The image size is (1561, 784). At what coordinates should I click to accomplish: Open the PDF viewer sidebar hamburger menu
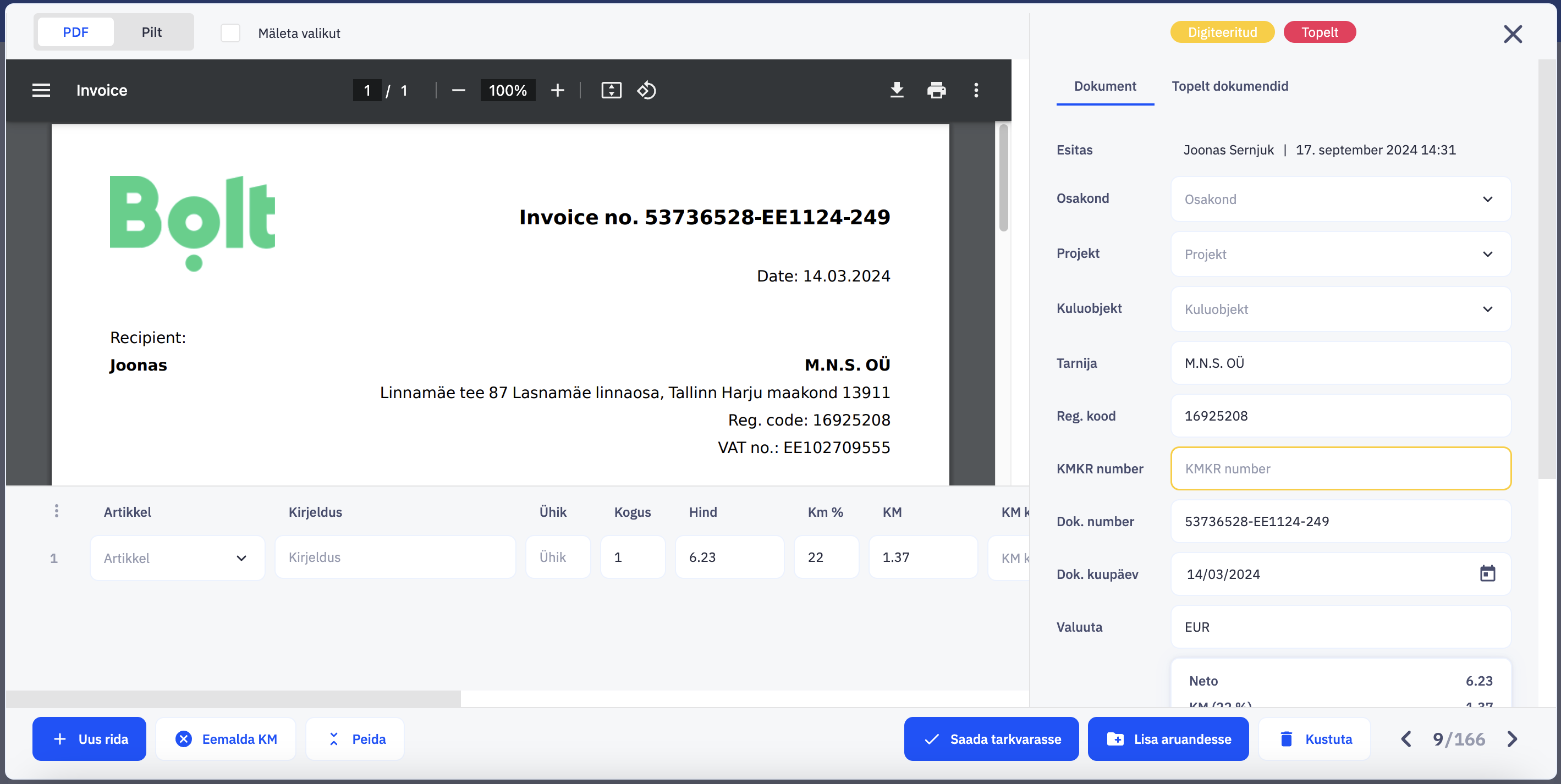(41, 90)
